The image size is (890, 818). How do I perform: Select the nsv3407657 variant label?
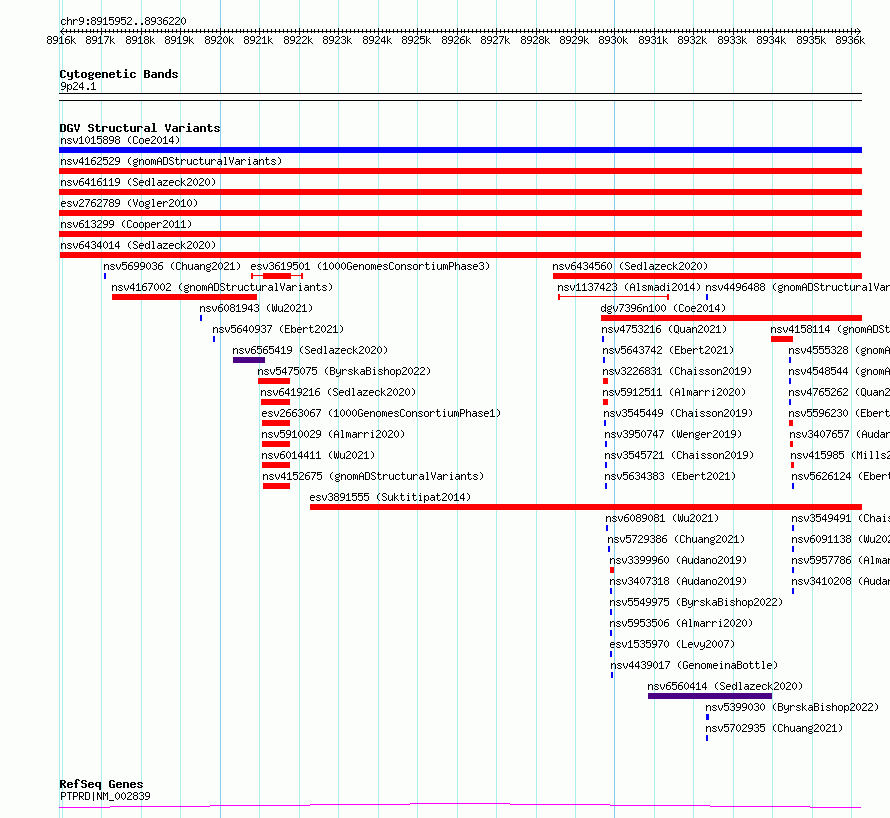pyautogui.click(x=839, y=434)
